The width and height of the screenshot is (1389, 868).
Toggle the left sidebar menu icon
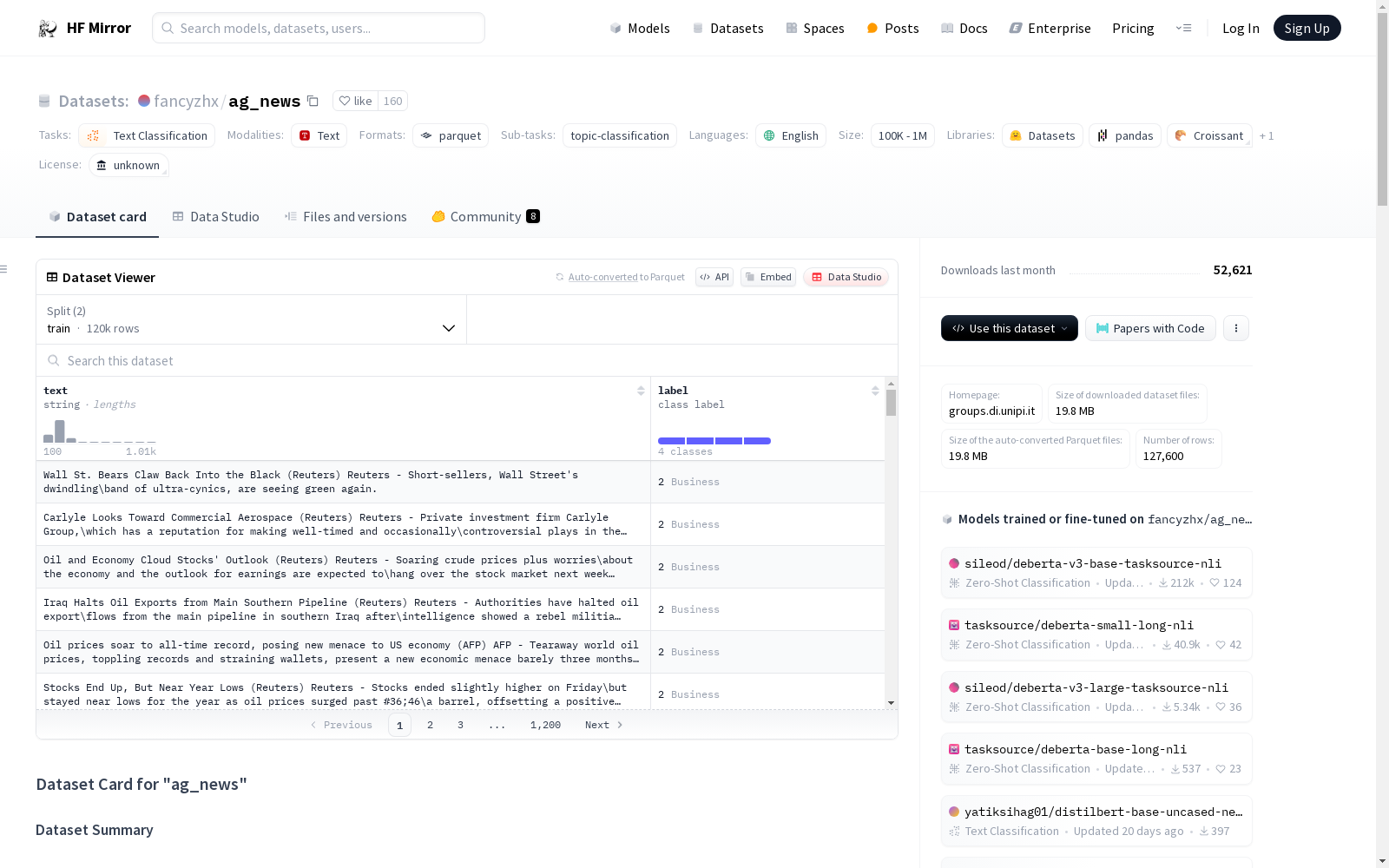[4, 269]
